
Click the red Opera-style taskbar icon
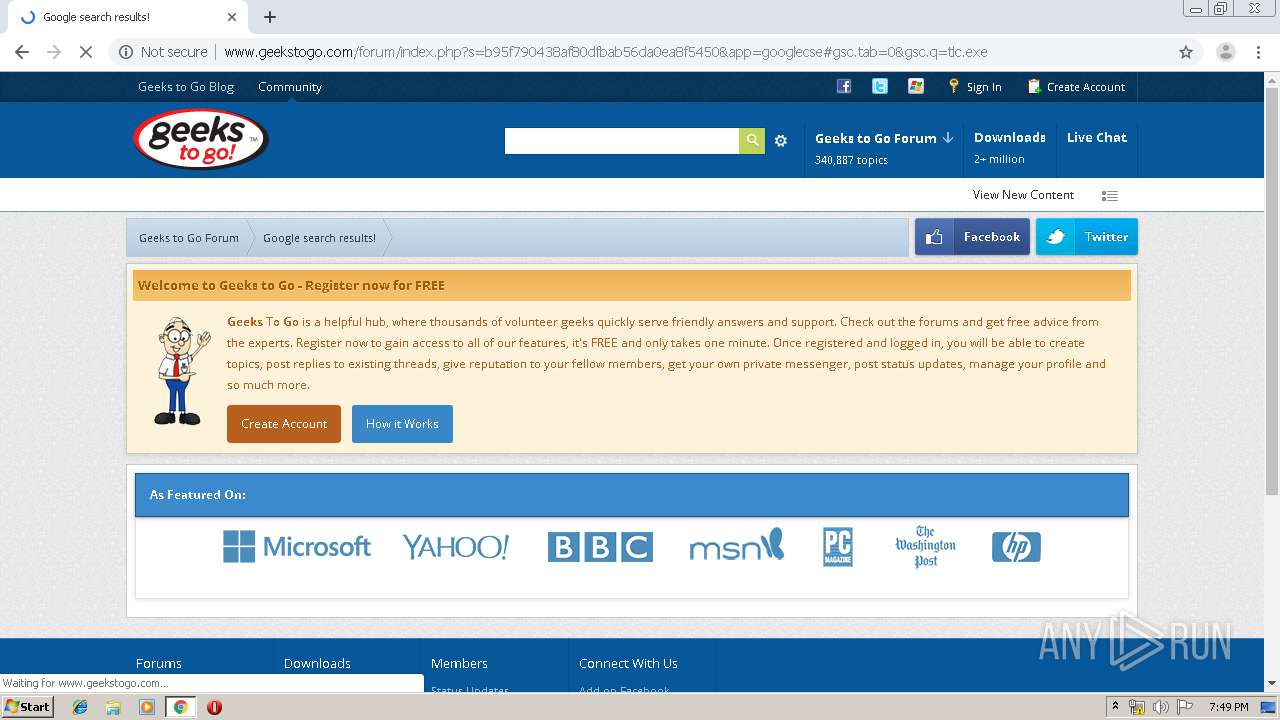coord(214,707)
